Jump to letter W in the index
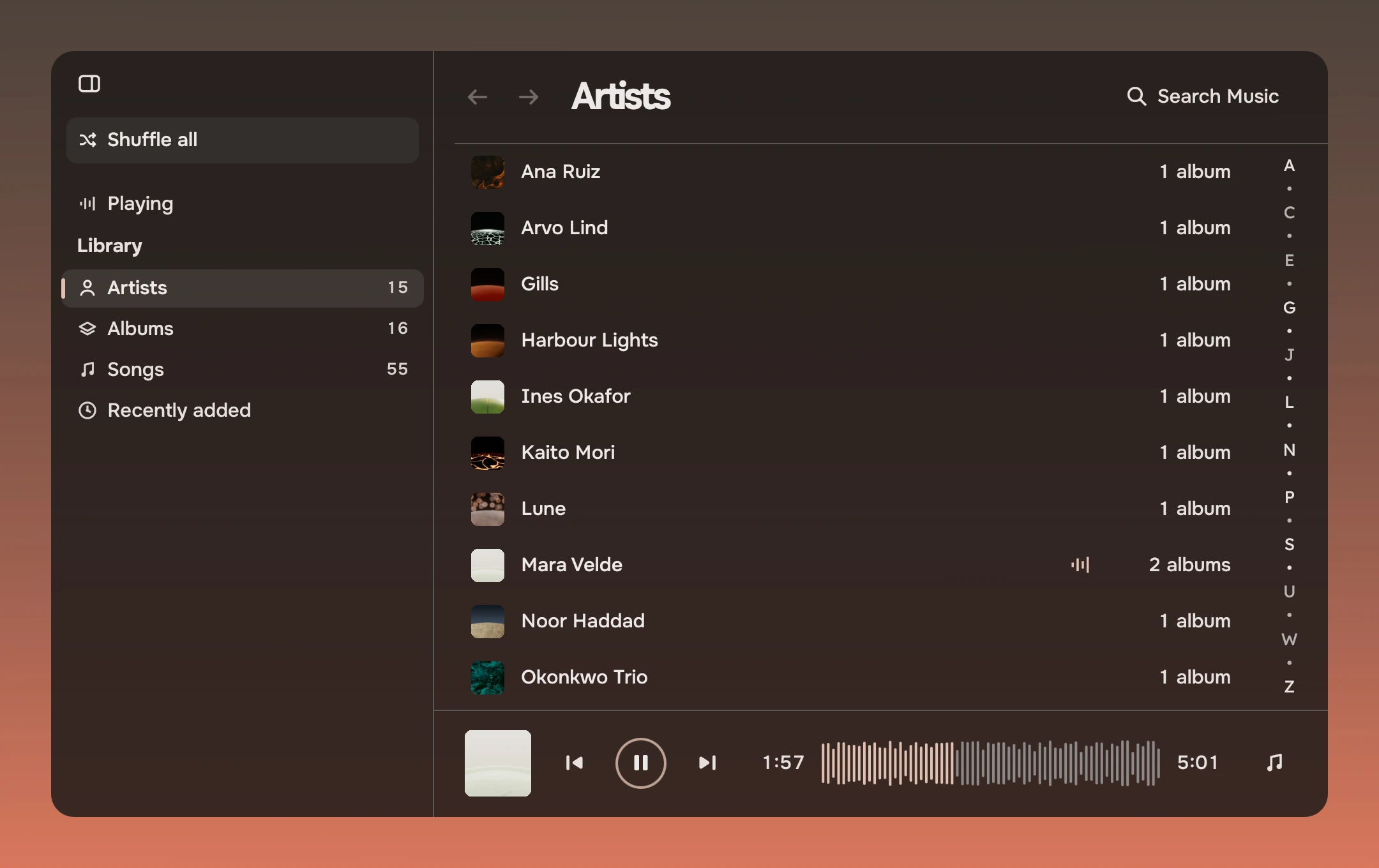The image size is (1379, 868). [x=1290, y=640]
